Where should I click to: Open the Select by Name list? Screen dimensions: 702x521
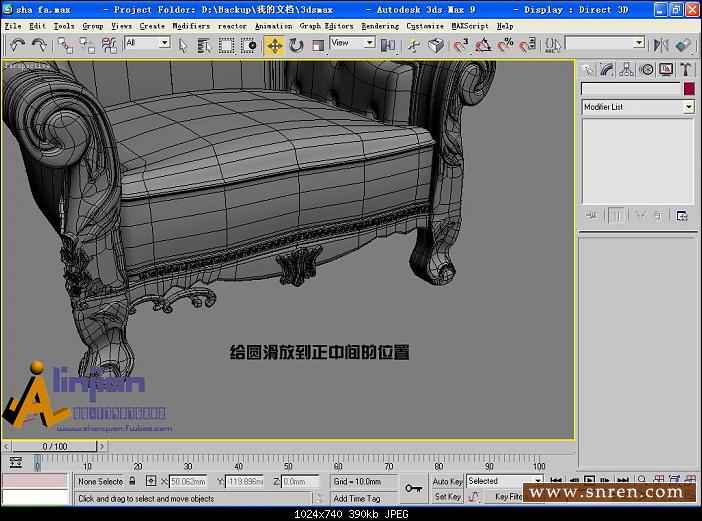point(204,45)
